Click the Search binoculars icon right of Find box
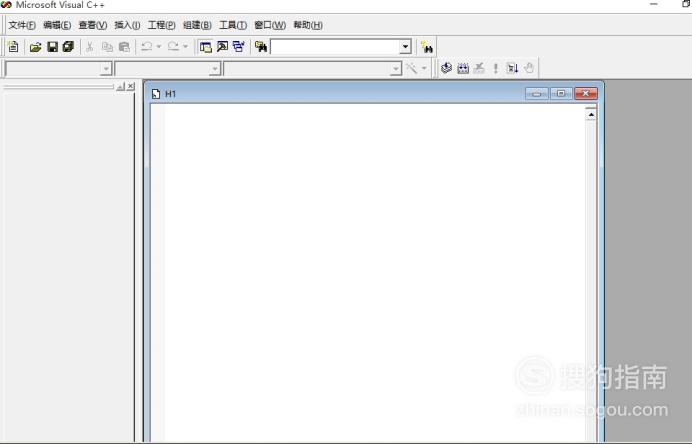Viewport: 692px width, 444px height. tap(427, 47)
